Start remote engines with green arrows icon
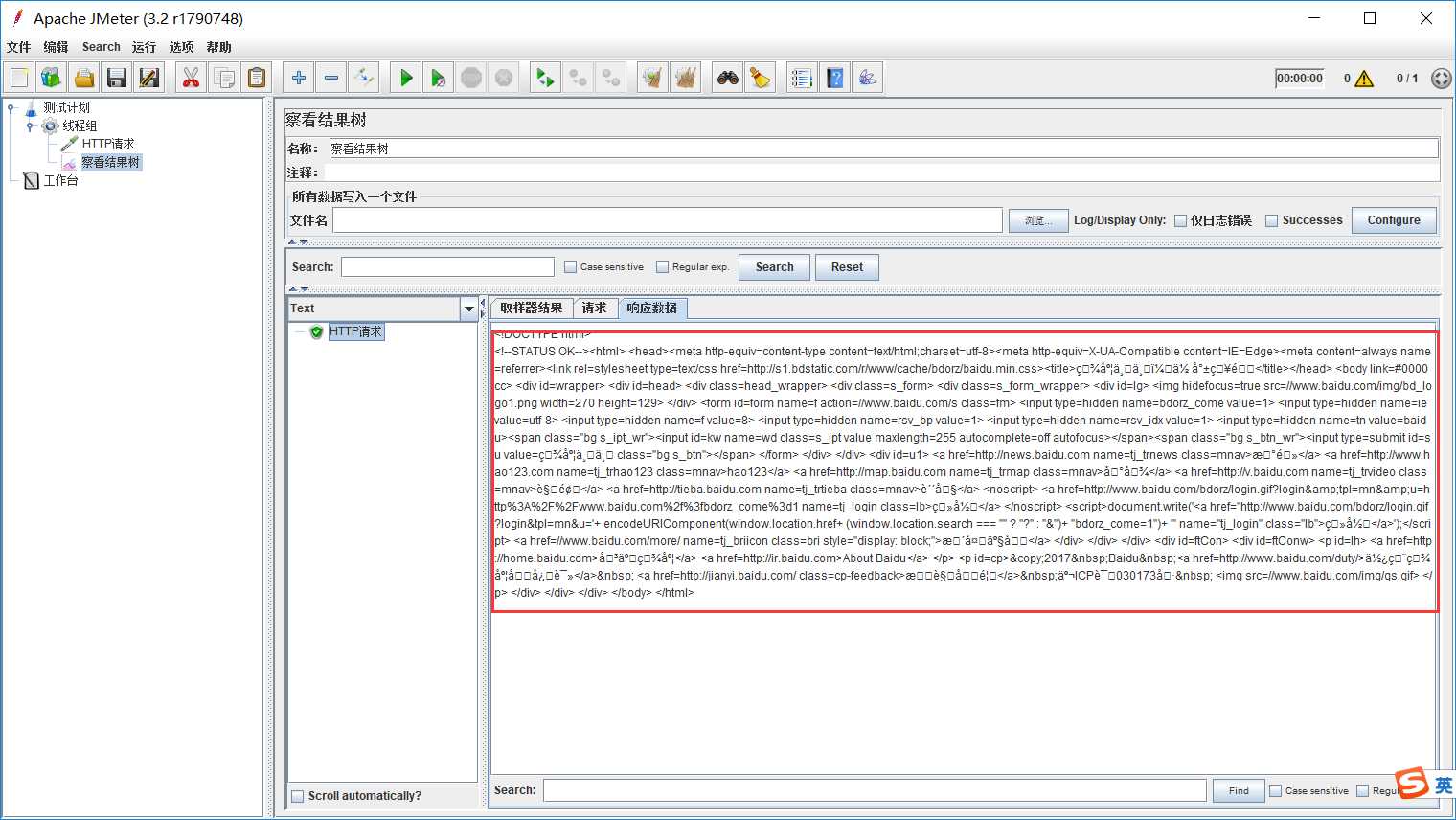Viewport: 1456px width, 820px height. [546, 78]
